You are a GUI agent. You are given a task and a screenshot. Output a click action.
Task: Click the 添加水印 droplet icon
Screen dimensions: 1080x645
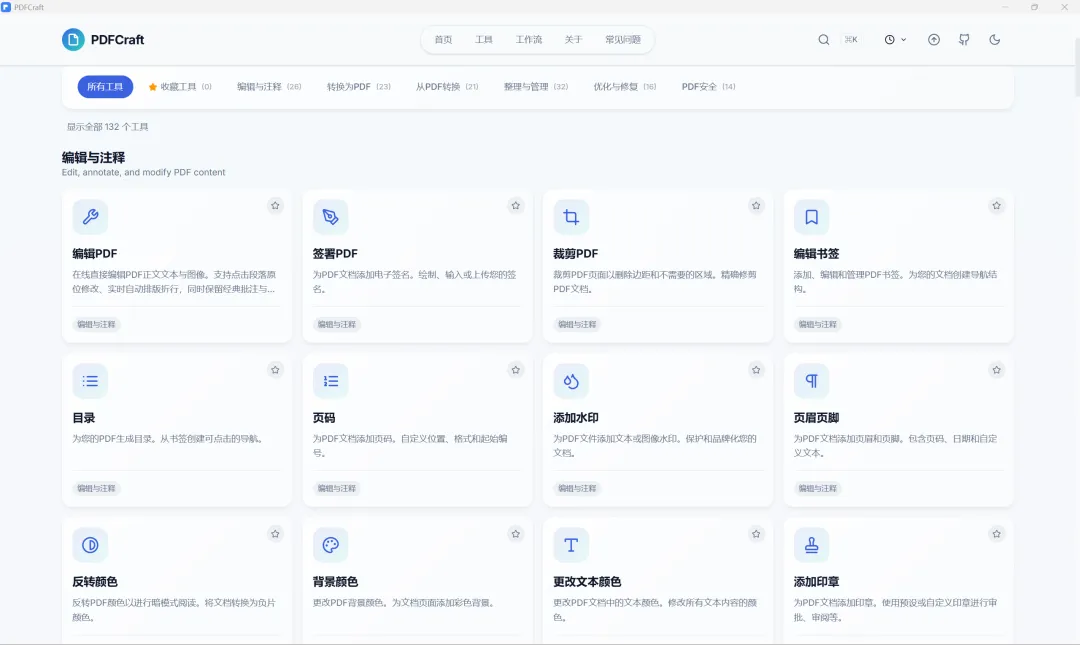pyautogui.click(x=571, y=381)
